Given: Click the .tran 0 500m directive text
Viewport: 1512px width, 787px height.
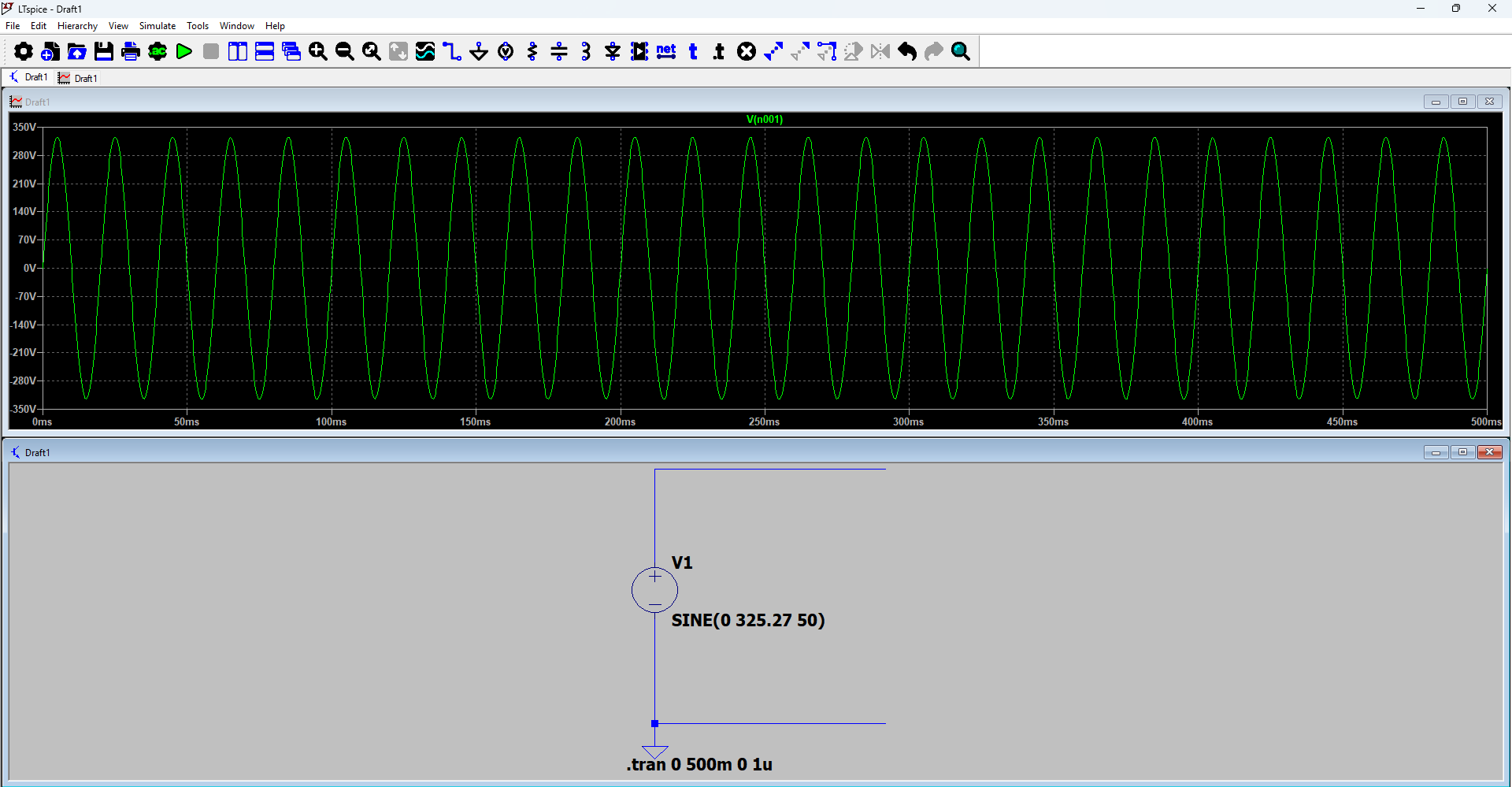Looking at the screenshot, I should (x=699, y=764).
